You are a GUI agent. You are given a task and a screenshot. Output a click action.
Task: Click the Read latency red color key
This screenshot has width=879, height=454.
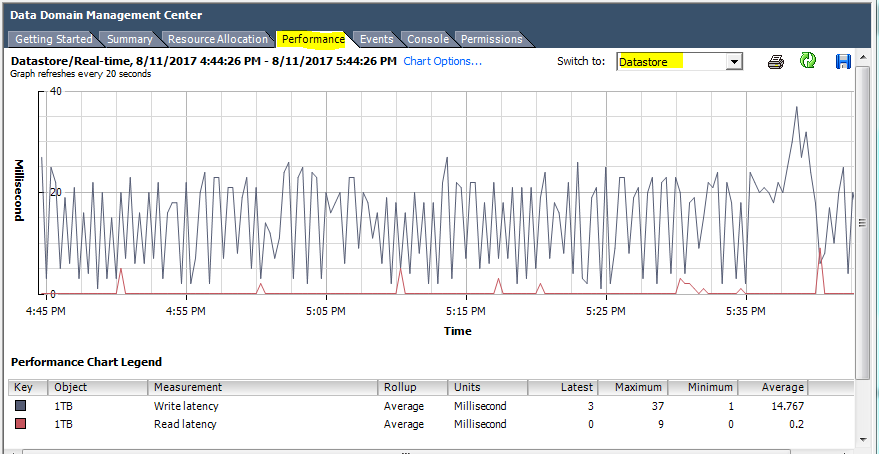[21, 424]
